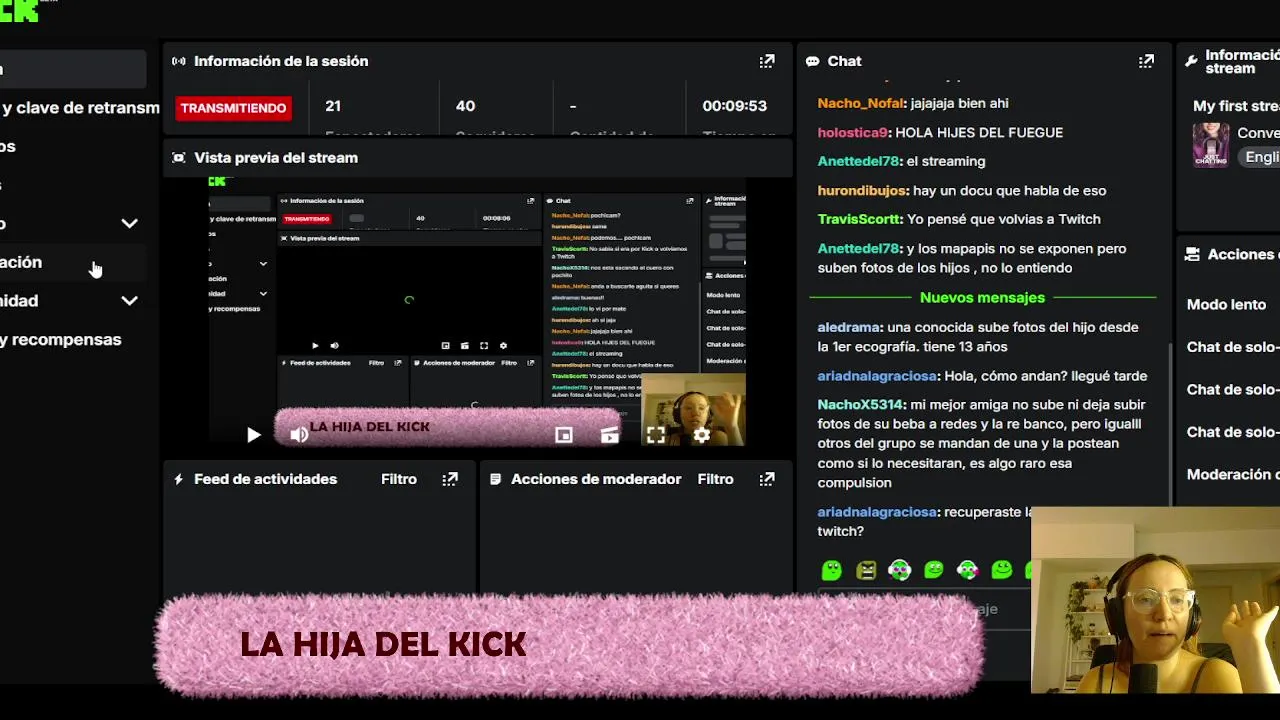
Task: Open the sidebar item ending in 'ación'
Action: click(x=73, y=262)
